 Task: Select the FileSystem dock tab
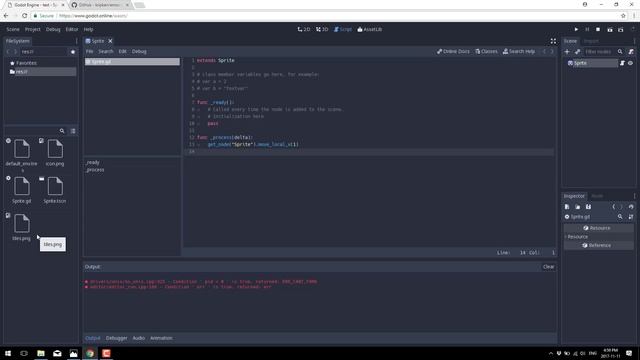pyautogui.click(x=18, y=41)
